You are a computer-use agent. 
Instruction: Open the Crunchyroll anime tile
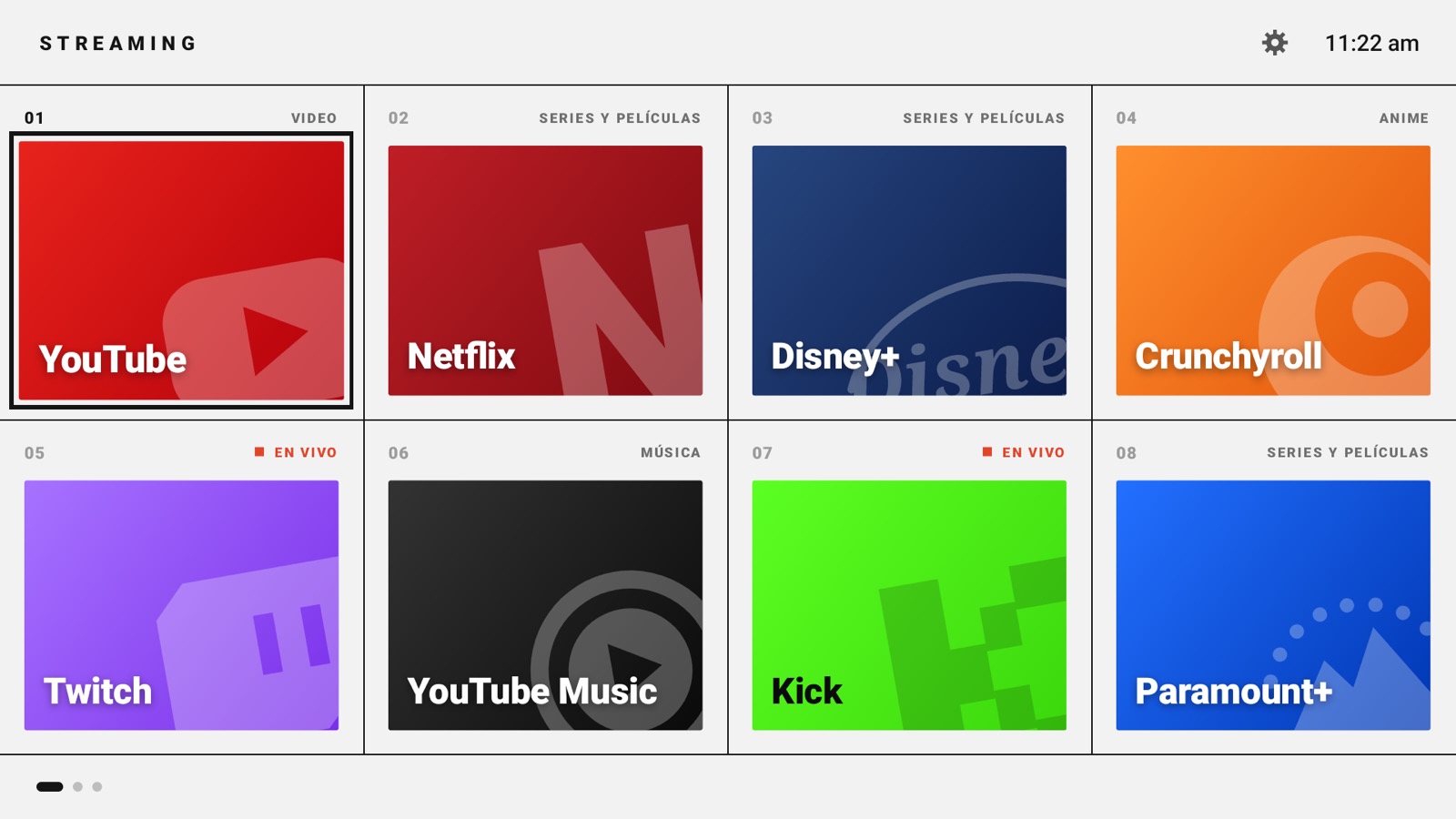[1273, 270]
